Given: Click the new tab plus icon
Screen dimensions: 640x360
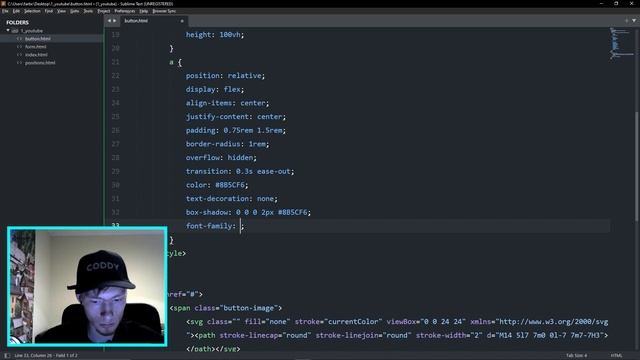Looking at the screenshot, I should [627, 20].
